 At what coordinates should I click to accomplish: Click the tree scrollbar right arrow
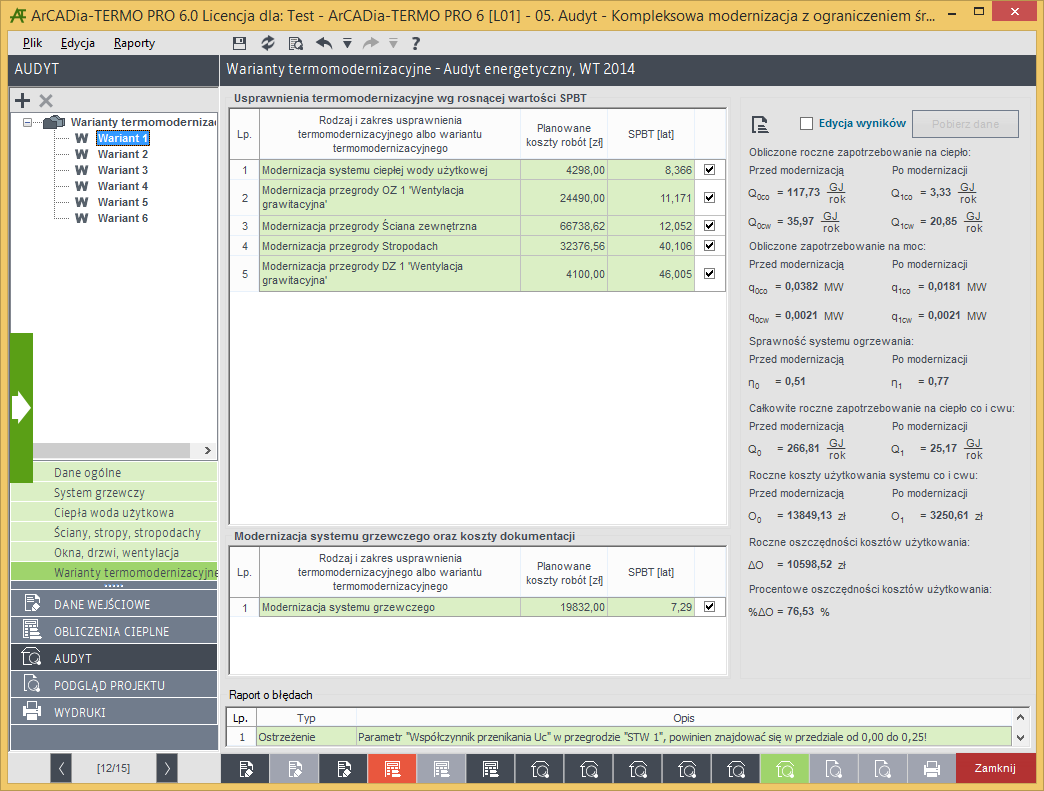208,451
